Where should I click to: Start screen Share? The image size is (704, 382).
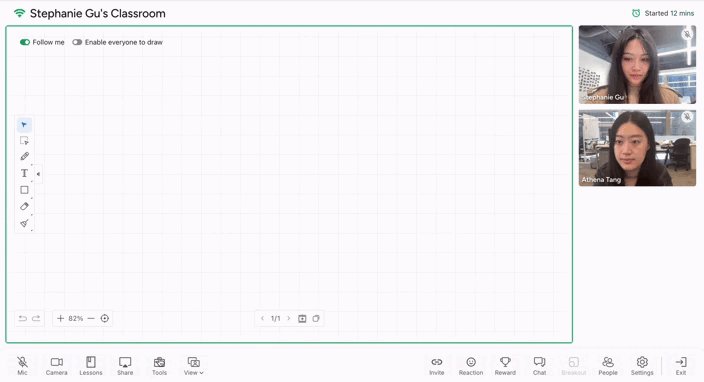125,365
